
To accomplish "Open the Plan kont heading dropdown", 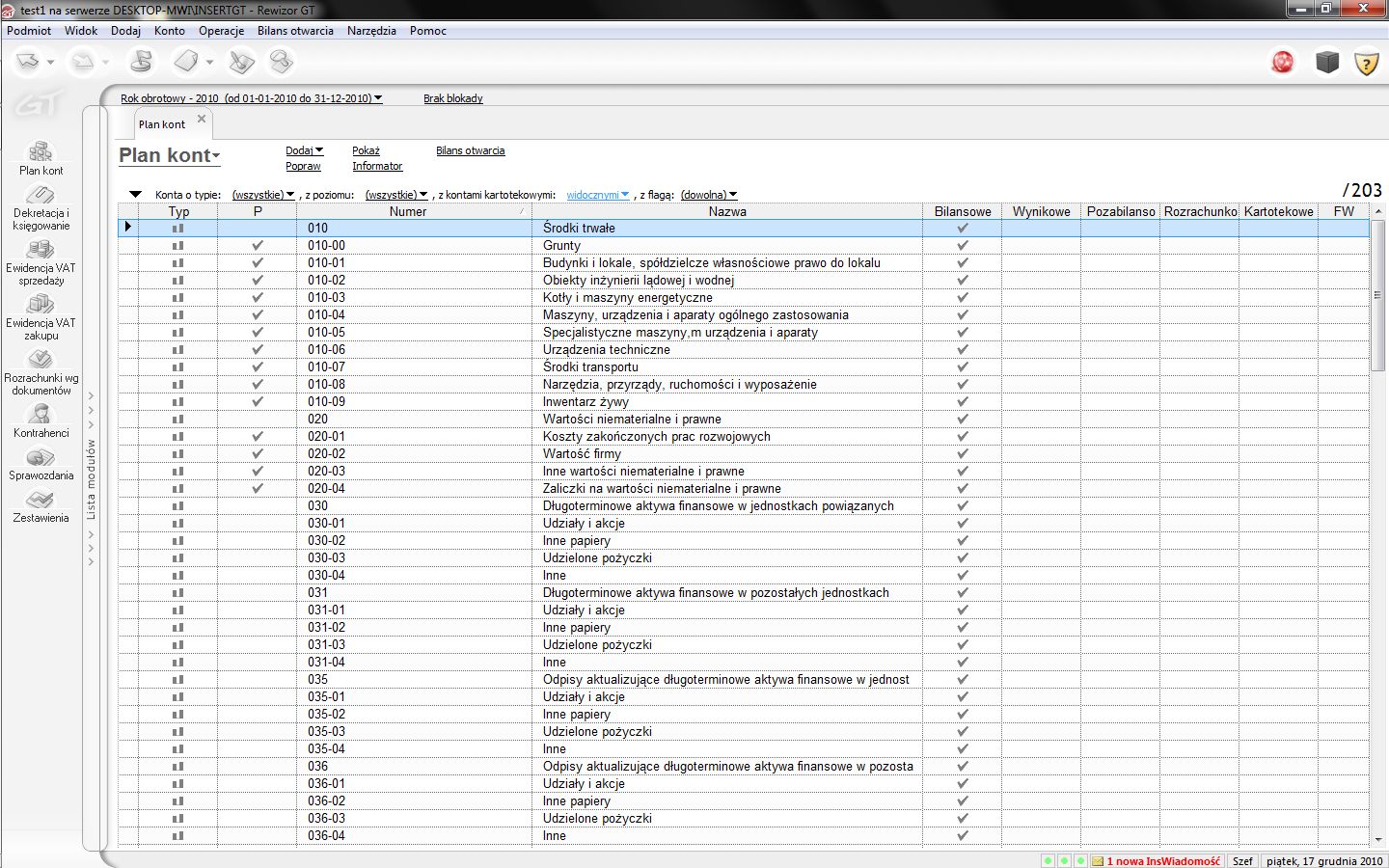I will point(169,155).
